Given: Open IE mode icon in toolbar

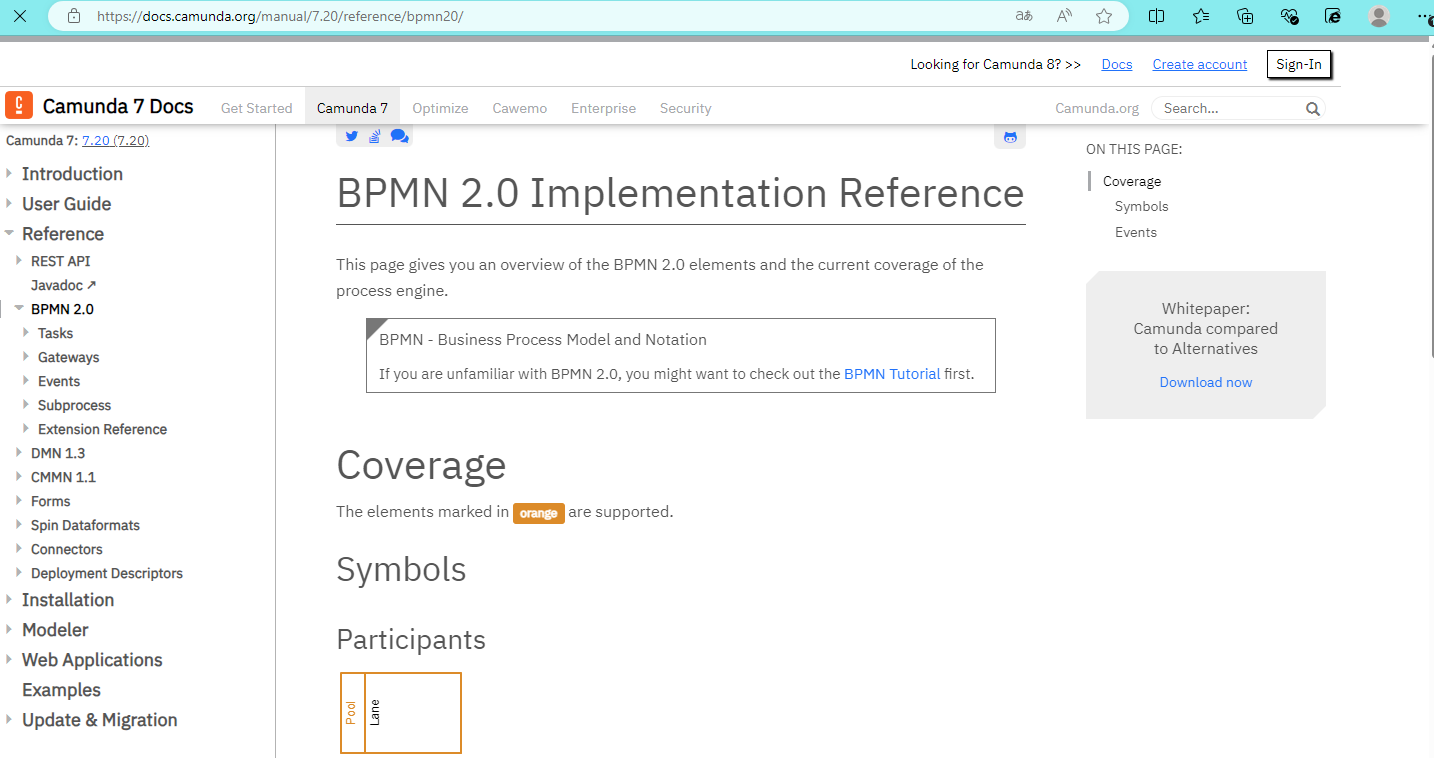Looking at the screenshot, I should point(1333,16).
